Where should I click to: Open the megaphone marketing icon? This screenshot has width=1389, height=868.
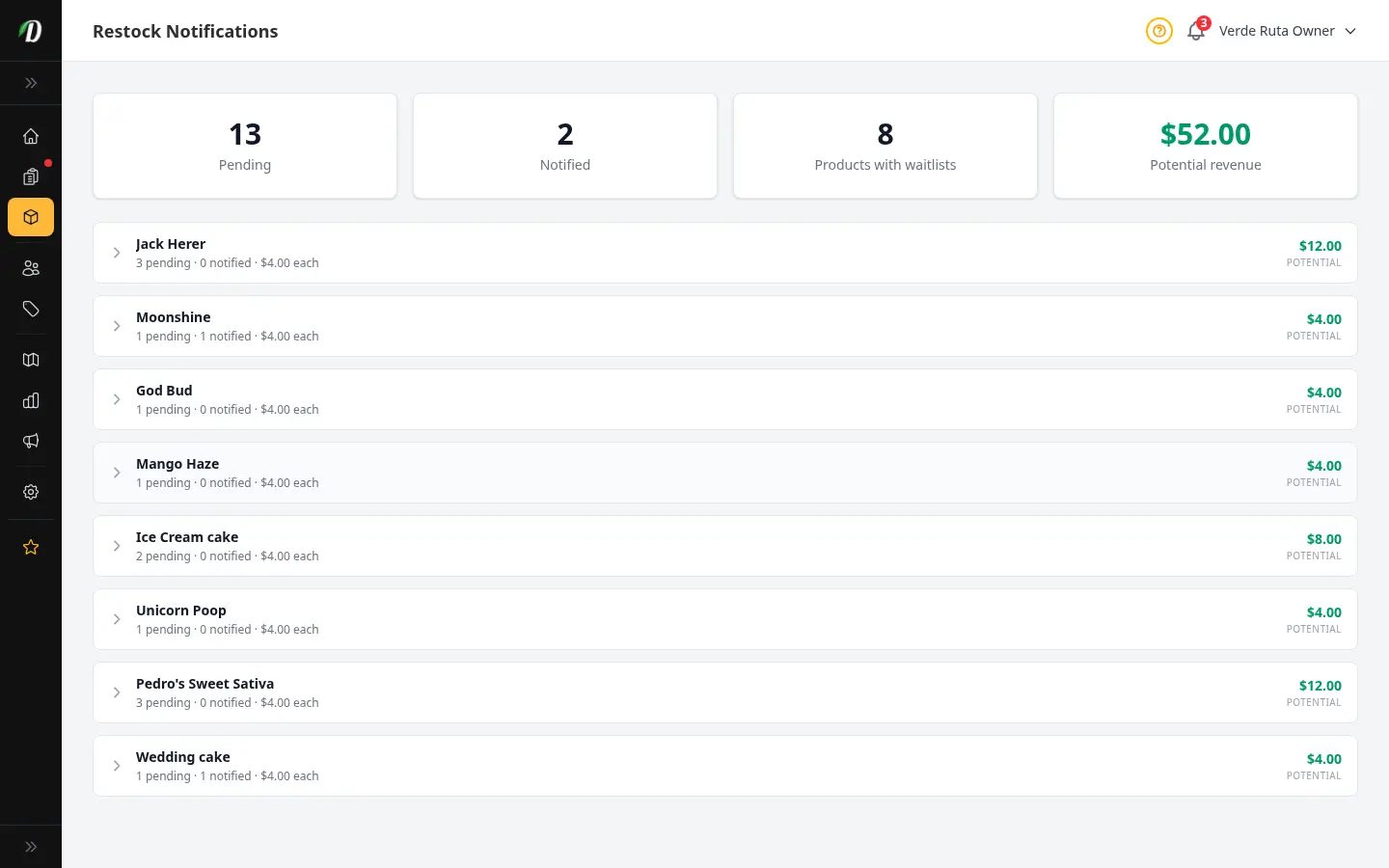point(31,441)
